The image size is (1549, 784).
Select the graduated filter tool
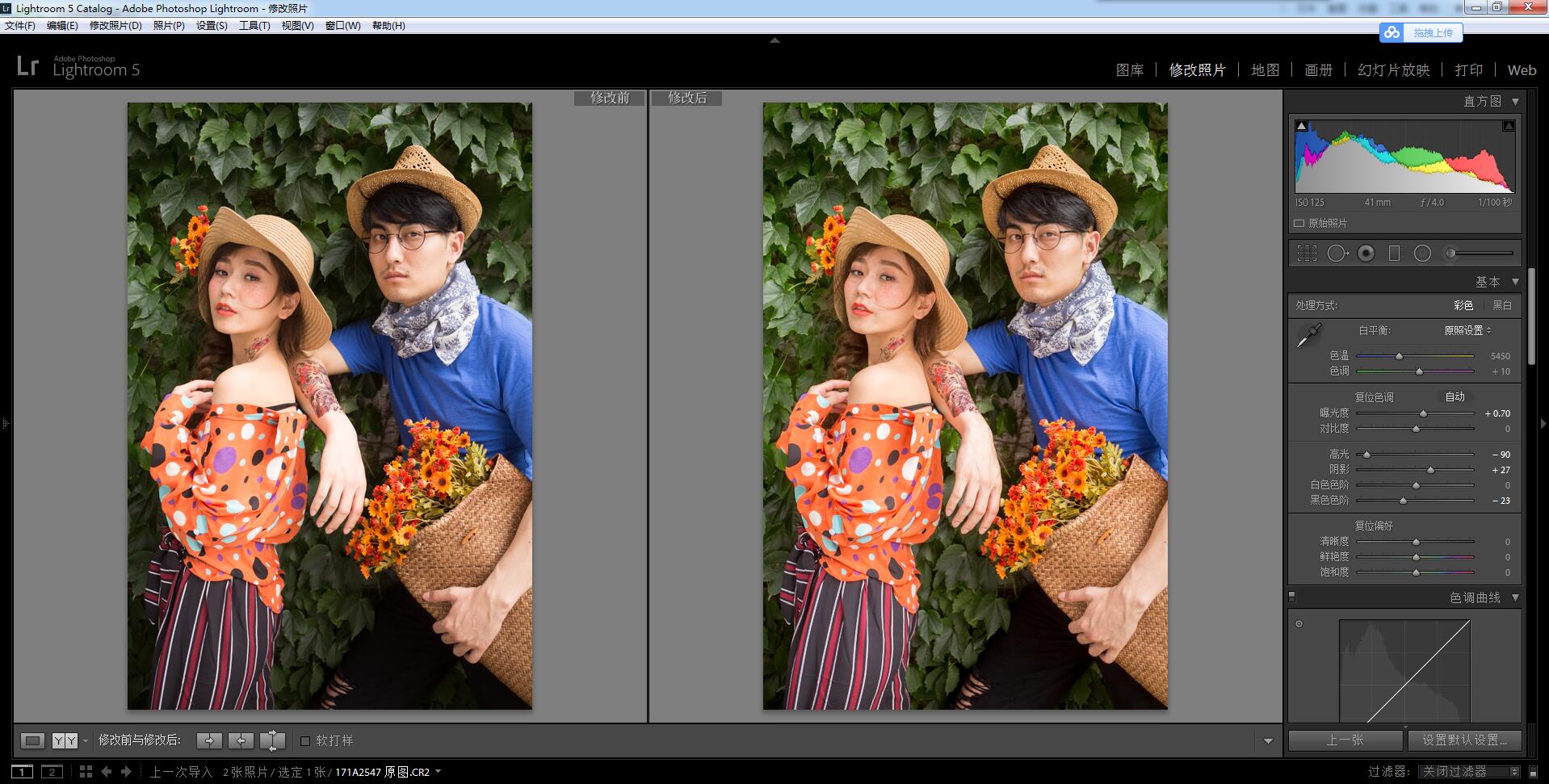click(x=1394, y=254)
